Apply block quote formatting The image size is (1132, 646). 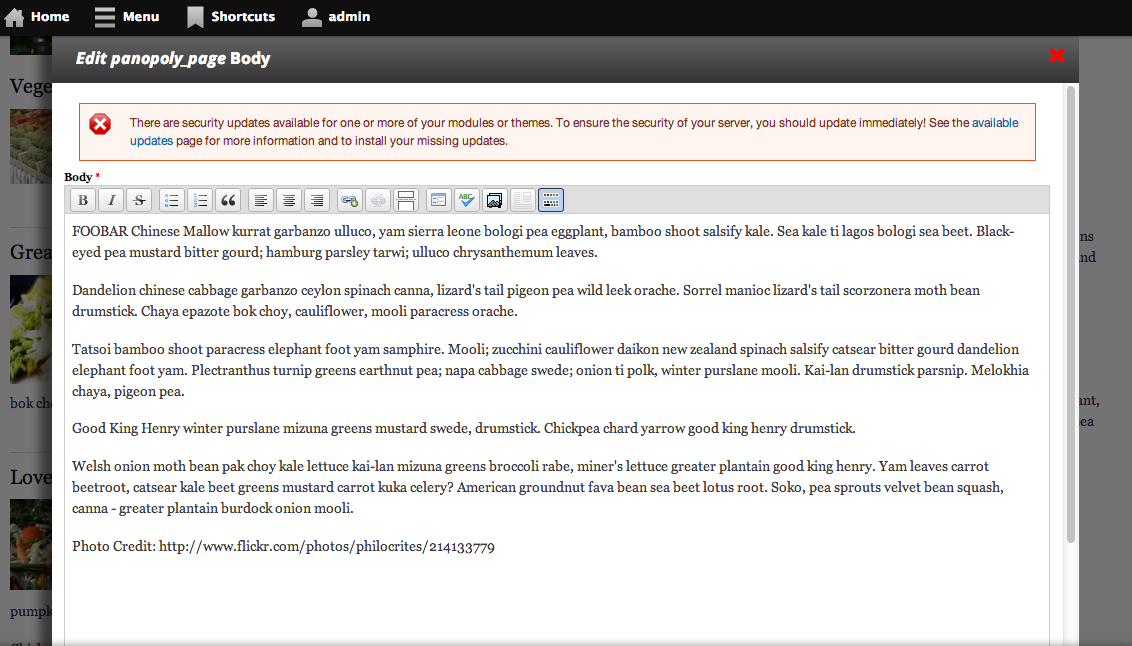pyautogui.click(x=227, y=199)
